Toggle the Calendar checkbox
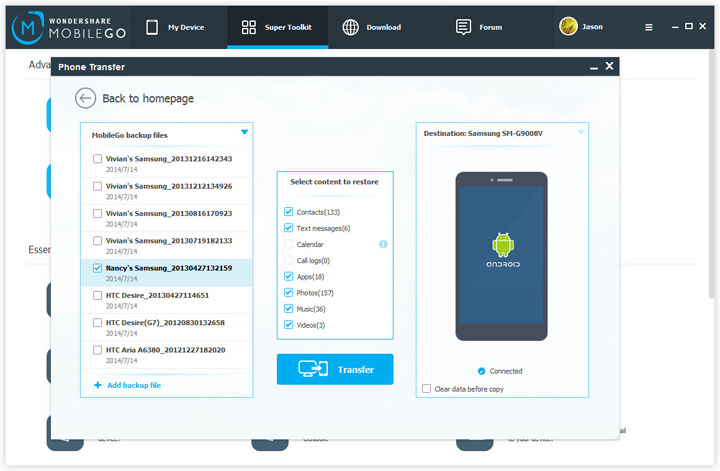 [288, 244]
